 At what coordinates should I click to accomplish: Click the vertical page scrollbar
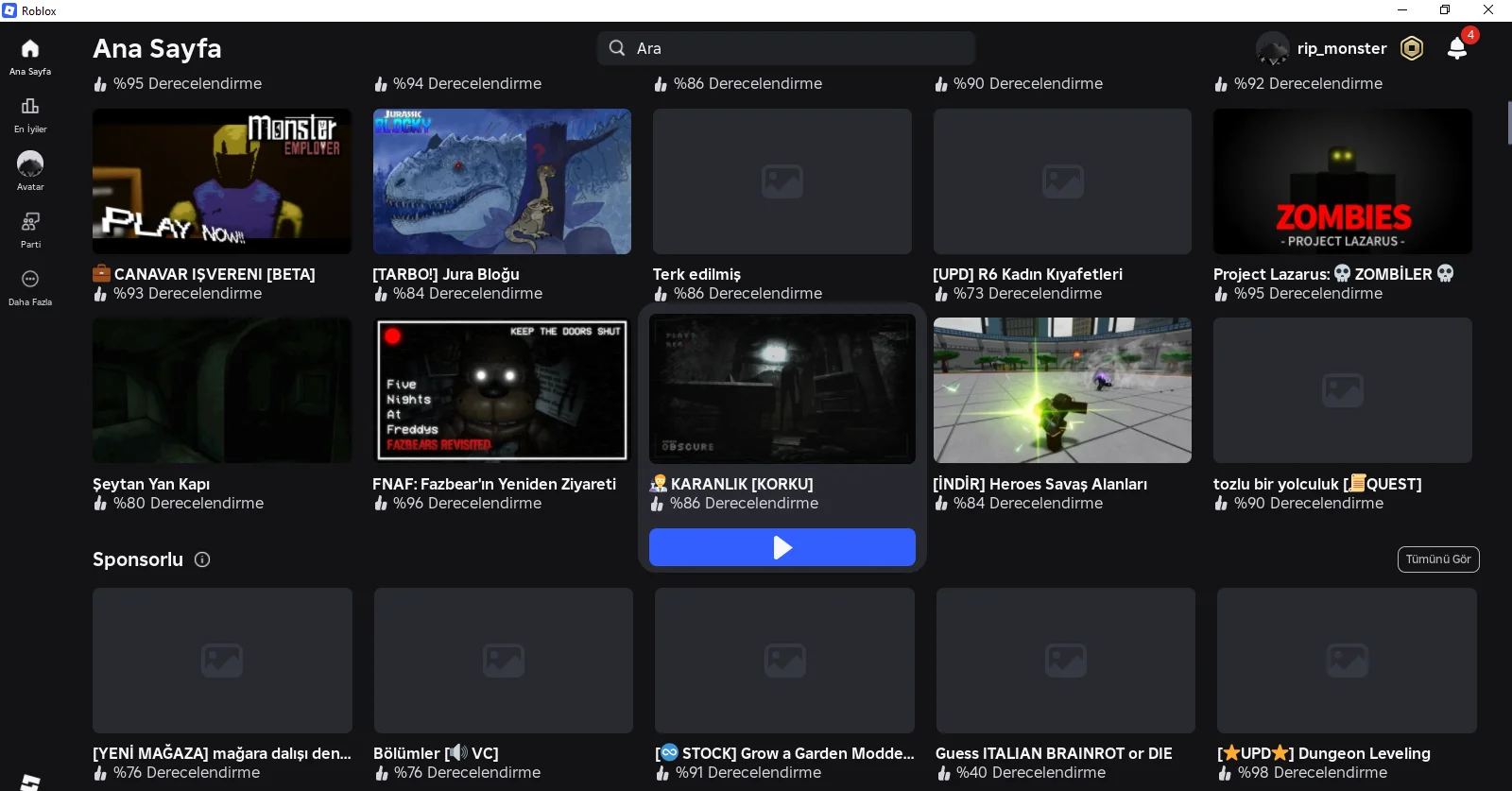pyautogui.click(x=1508, y=123)
